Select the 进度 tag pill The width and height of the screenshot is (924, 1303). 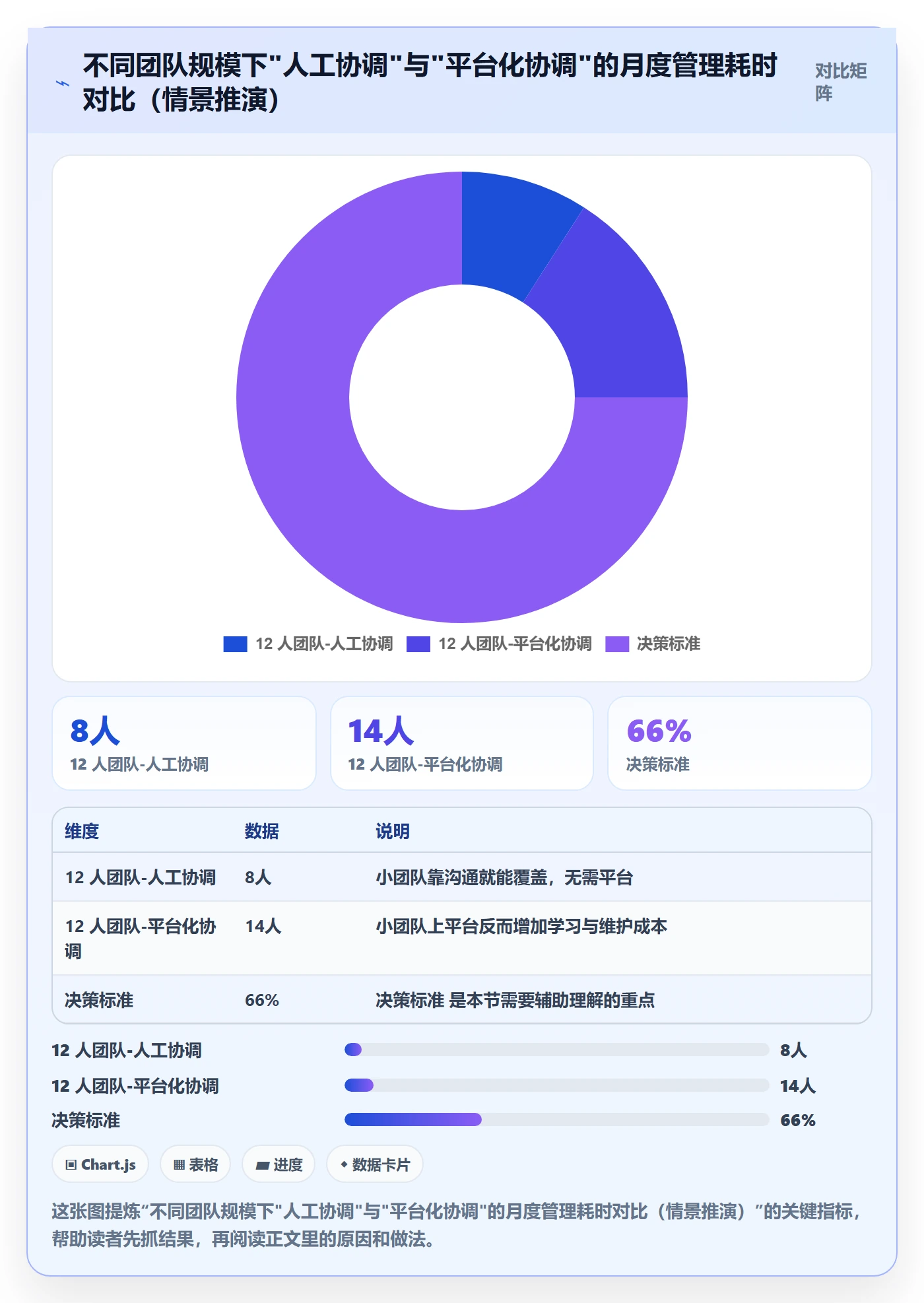point(279,1164)
